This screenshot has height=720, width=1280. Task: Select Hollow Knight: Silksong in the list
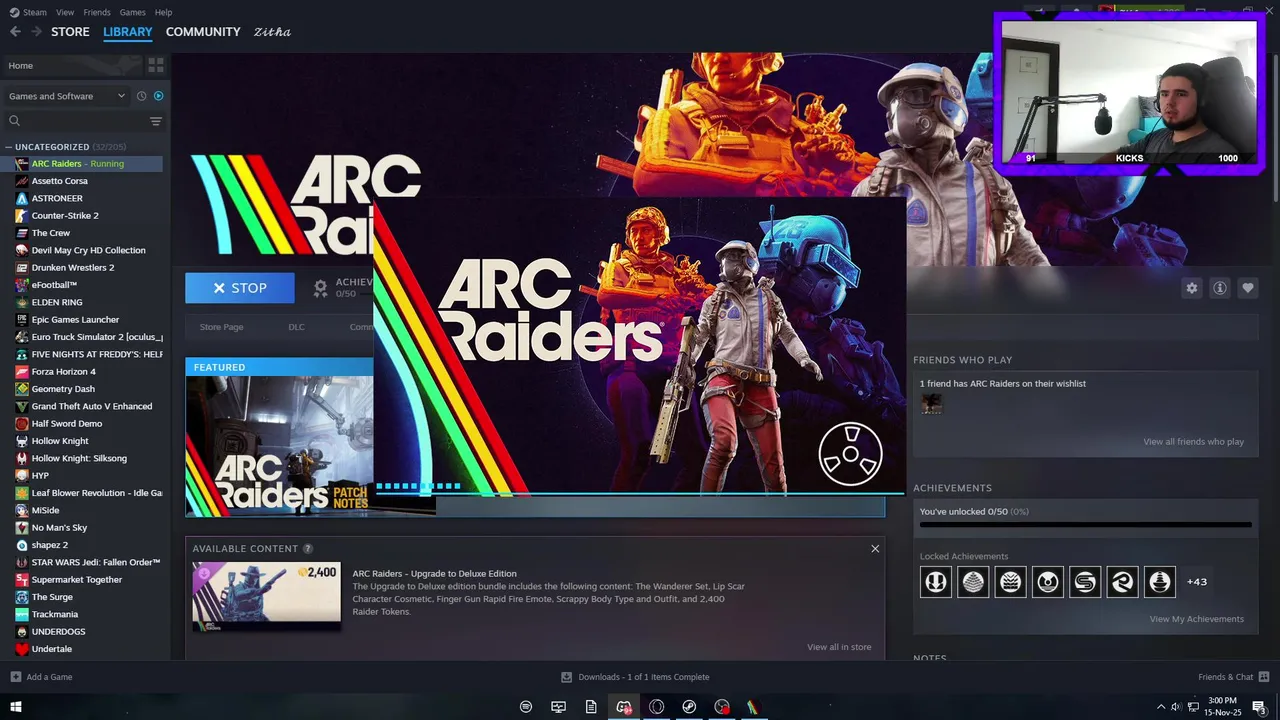81,458
